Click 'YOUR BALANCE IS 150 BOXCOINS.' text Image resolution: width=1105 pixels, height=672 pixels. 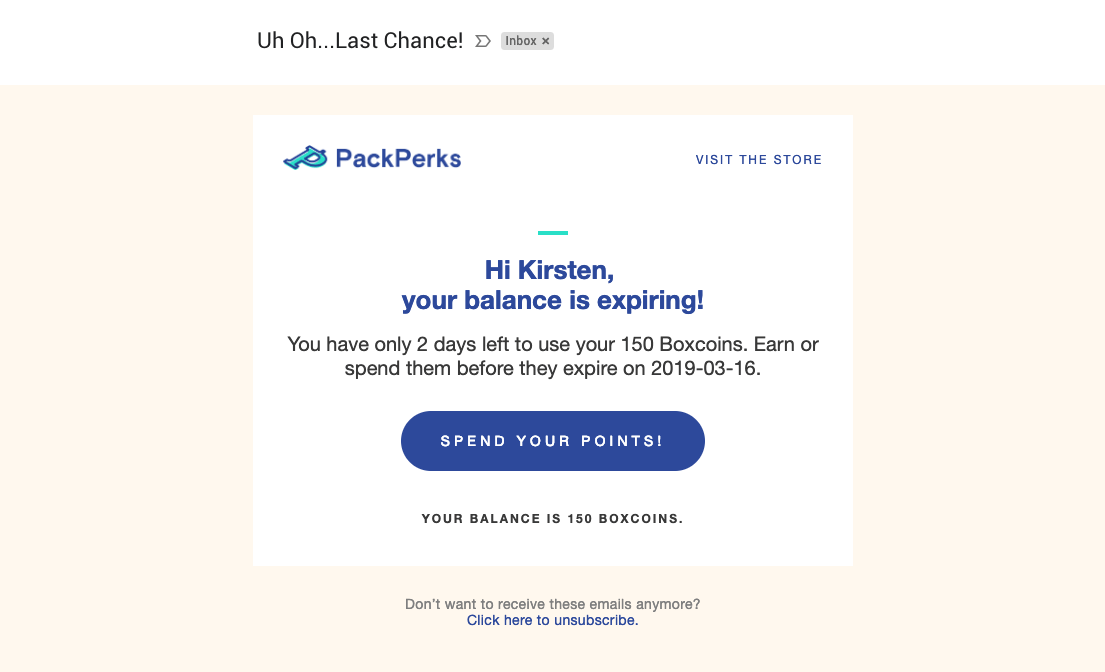[x=552, y=519]
